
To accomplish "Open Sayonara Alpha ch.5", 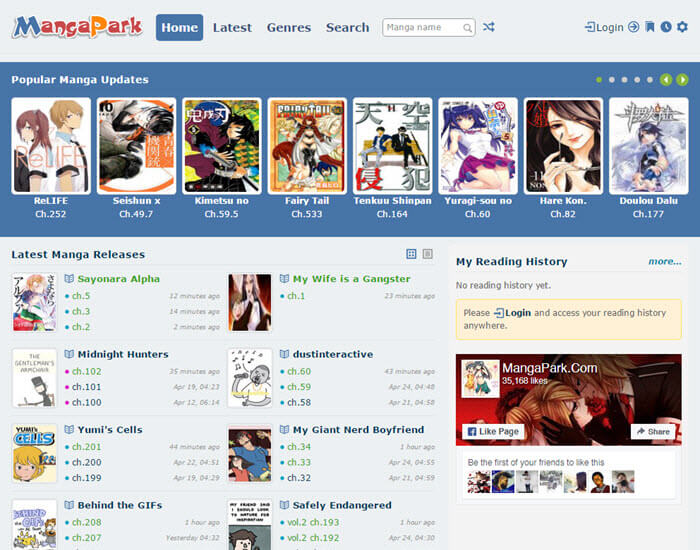I will (81, 296).
